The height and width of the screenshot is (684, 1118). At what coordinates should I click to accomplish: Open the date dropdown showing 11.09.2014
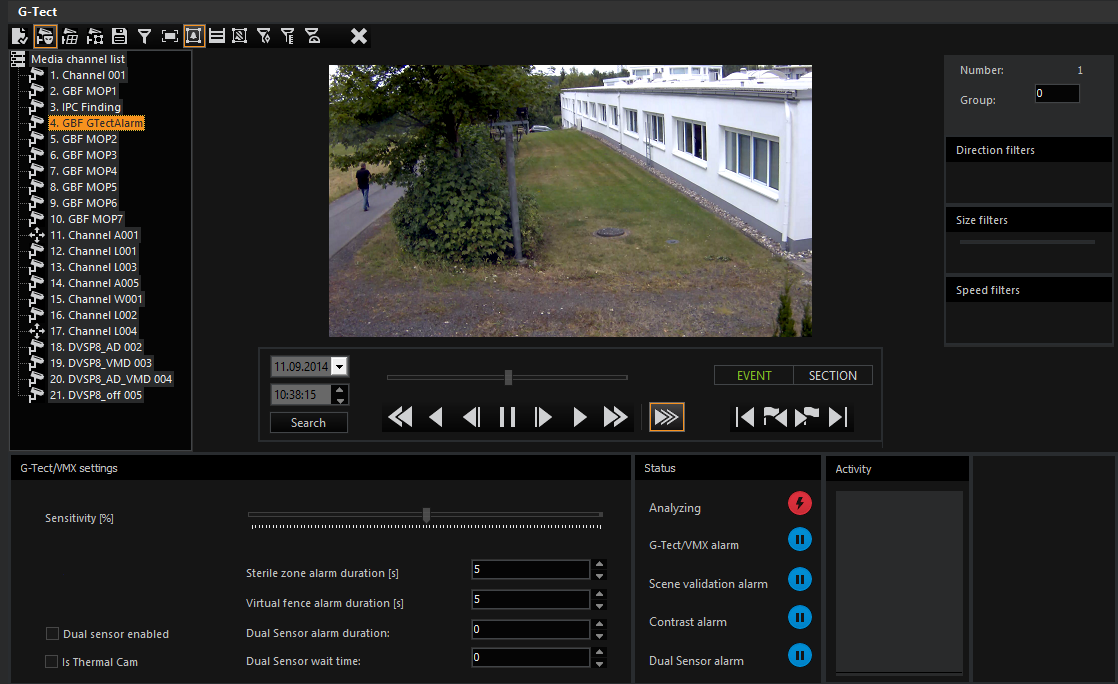pos(339,367)
